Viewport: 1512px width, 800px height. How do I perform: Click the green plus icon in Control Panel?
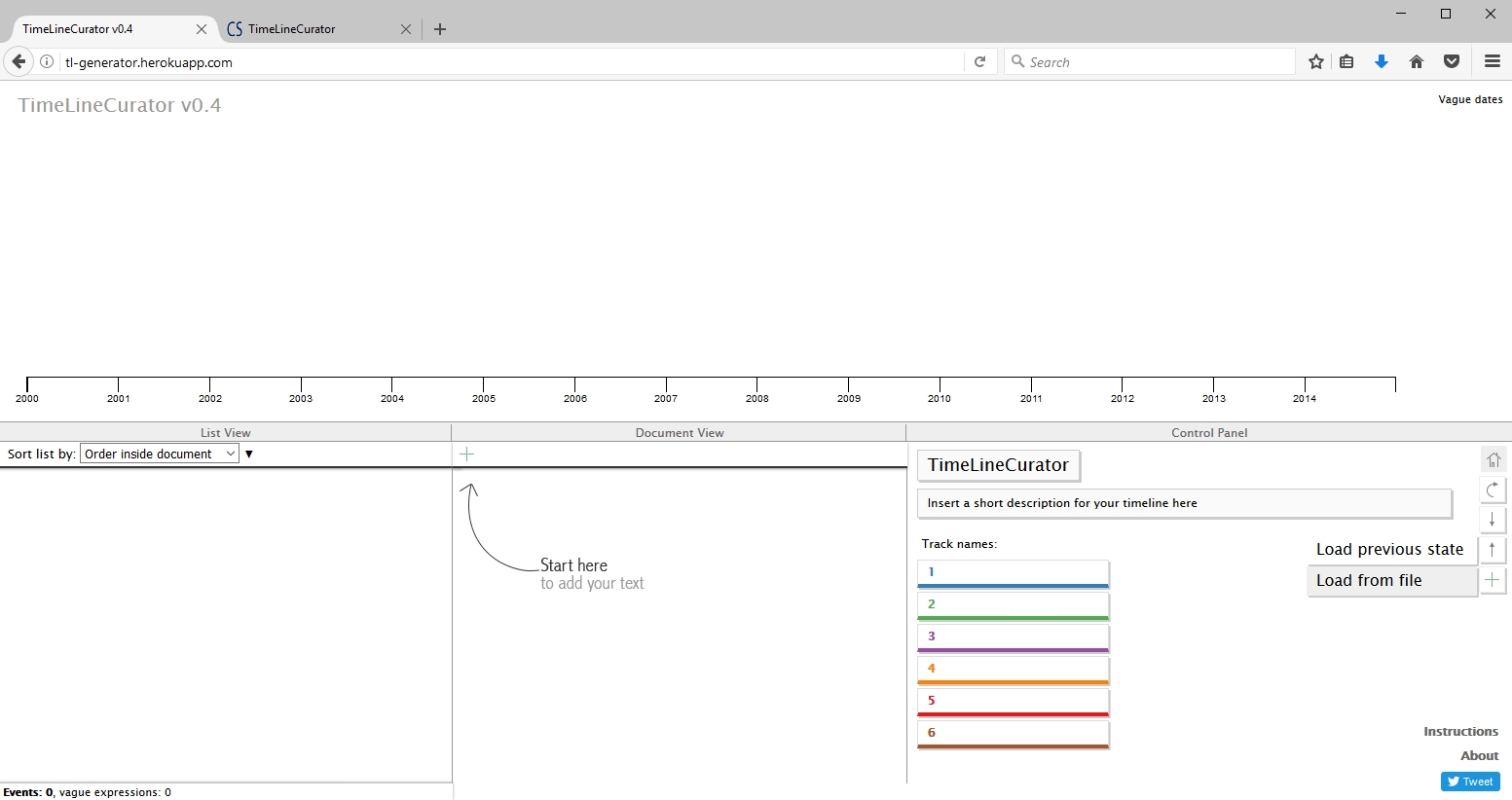tap(1493, 580)
